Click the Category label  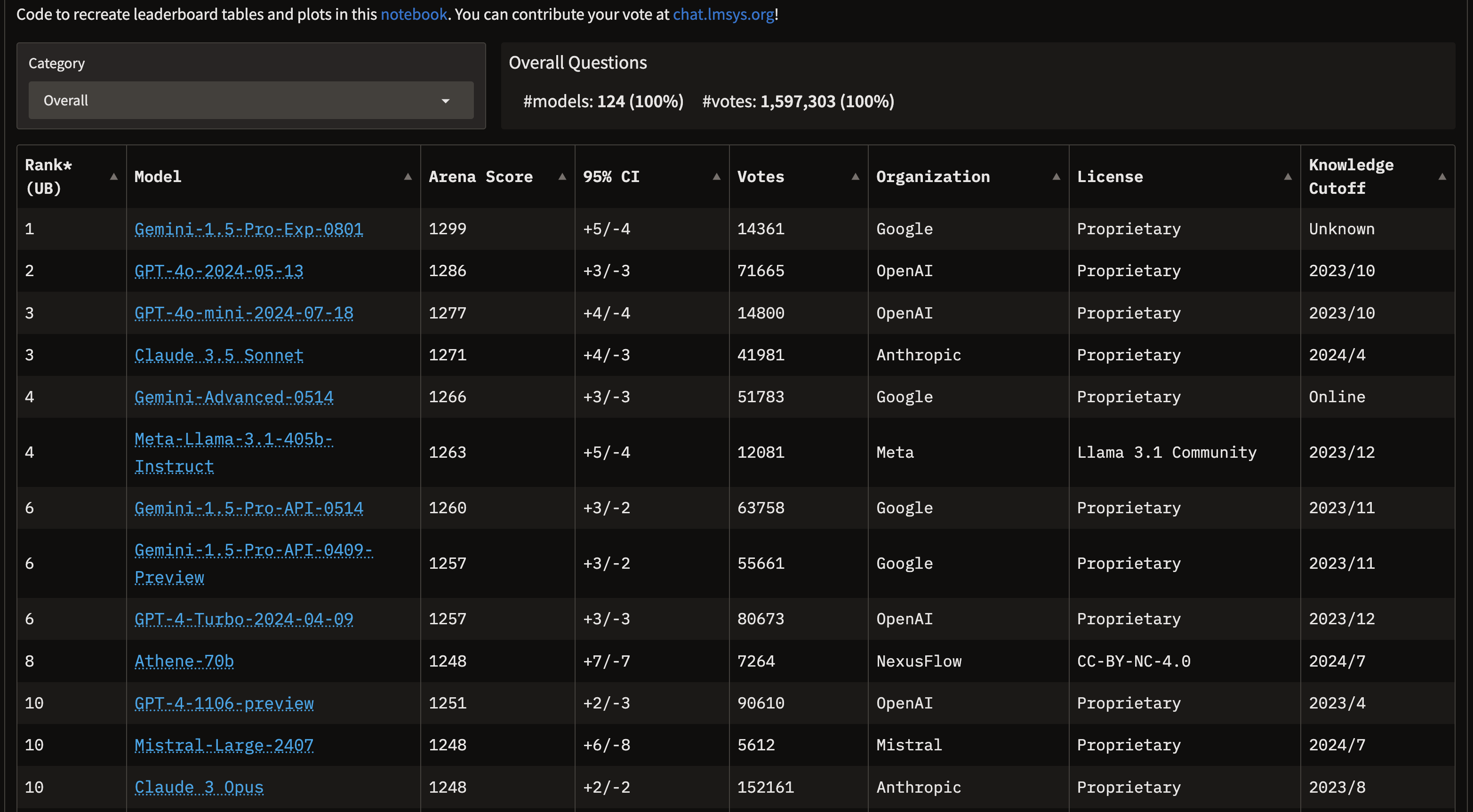(56, 64)
